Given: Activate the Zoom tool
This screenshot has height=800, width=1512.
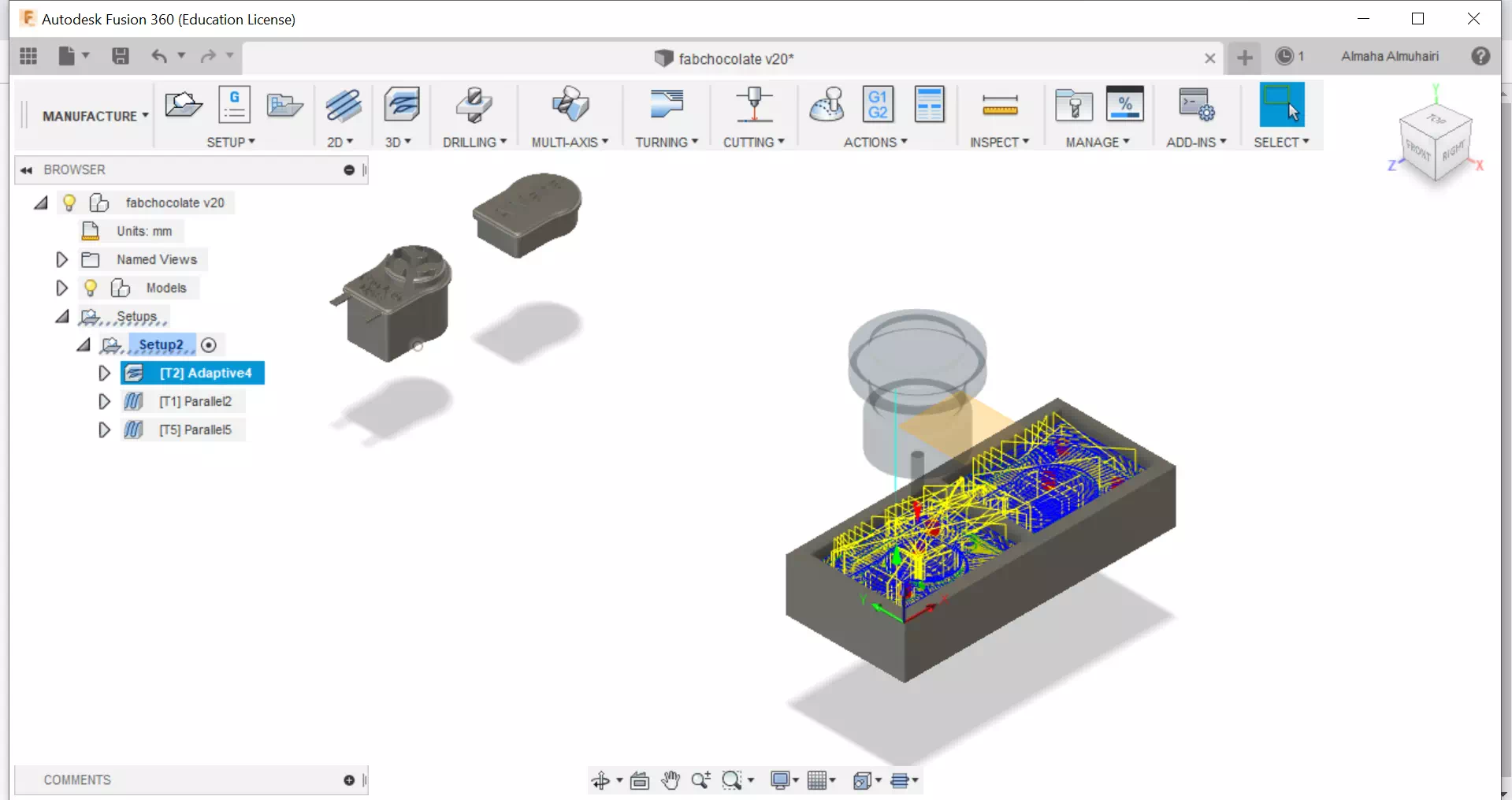Looking at the screenshot, I should (x=700, y=780).
